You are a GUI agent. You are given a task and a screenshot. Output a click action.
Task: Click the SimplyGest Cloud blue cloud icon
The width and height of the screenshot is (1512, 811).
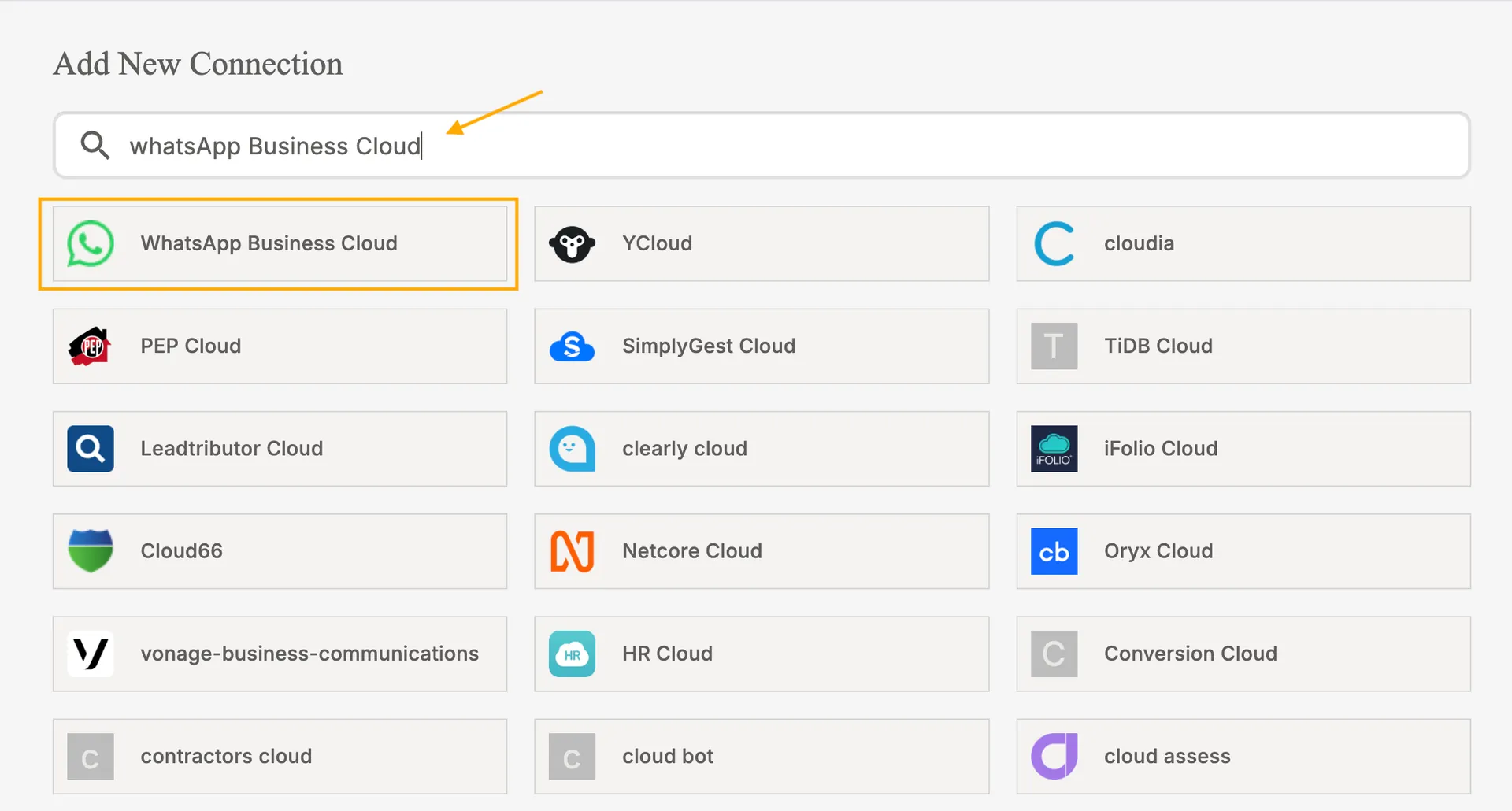[572, 346]
